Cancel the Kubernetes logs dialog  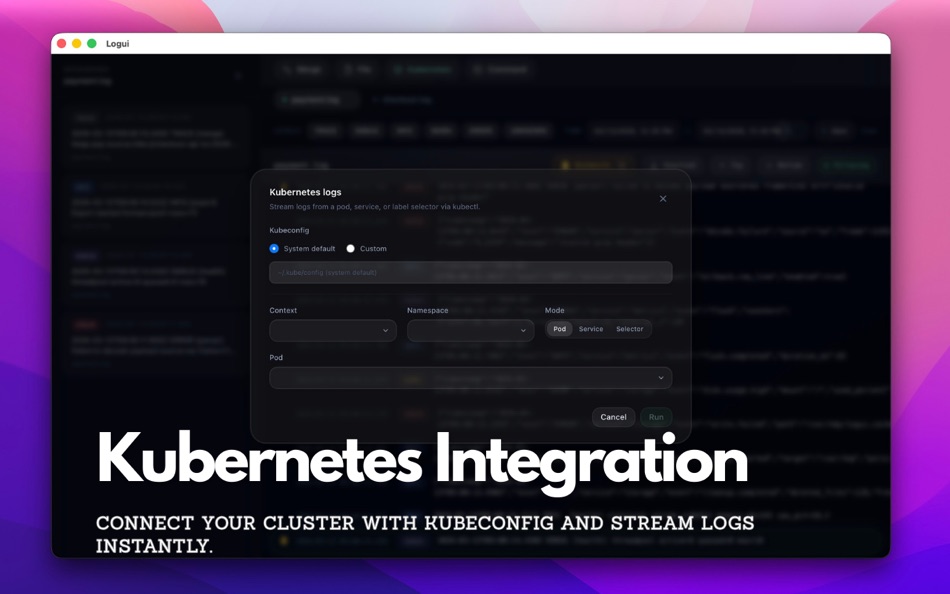pyautogui.click(x=613, y=417)
